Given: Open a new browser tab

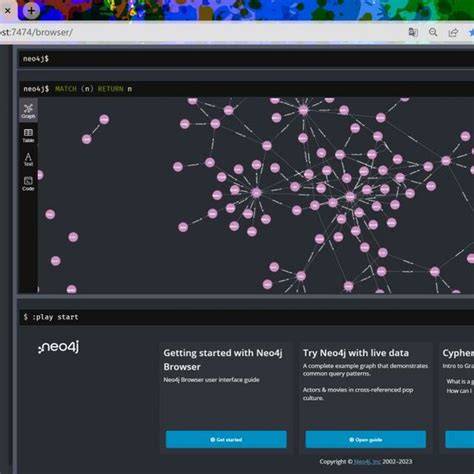Looking at the screenshot, I should click(x=31, y=11).
